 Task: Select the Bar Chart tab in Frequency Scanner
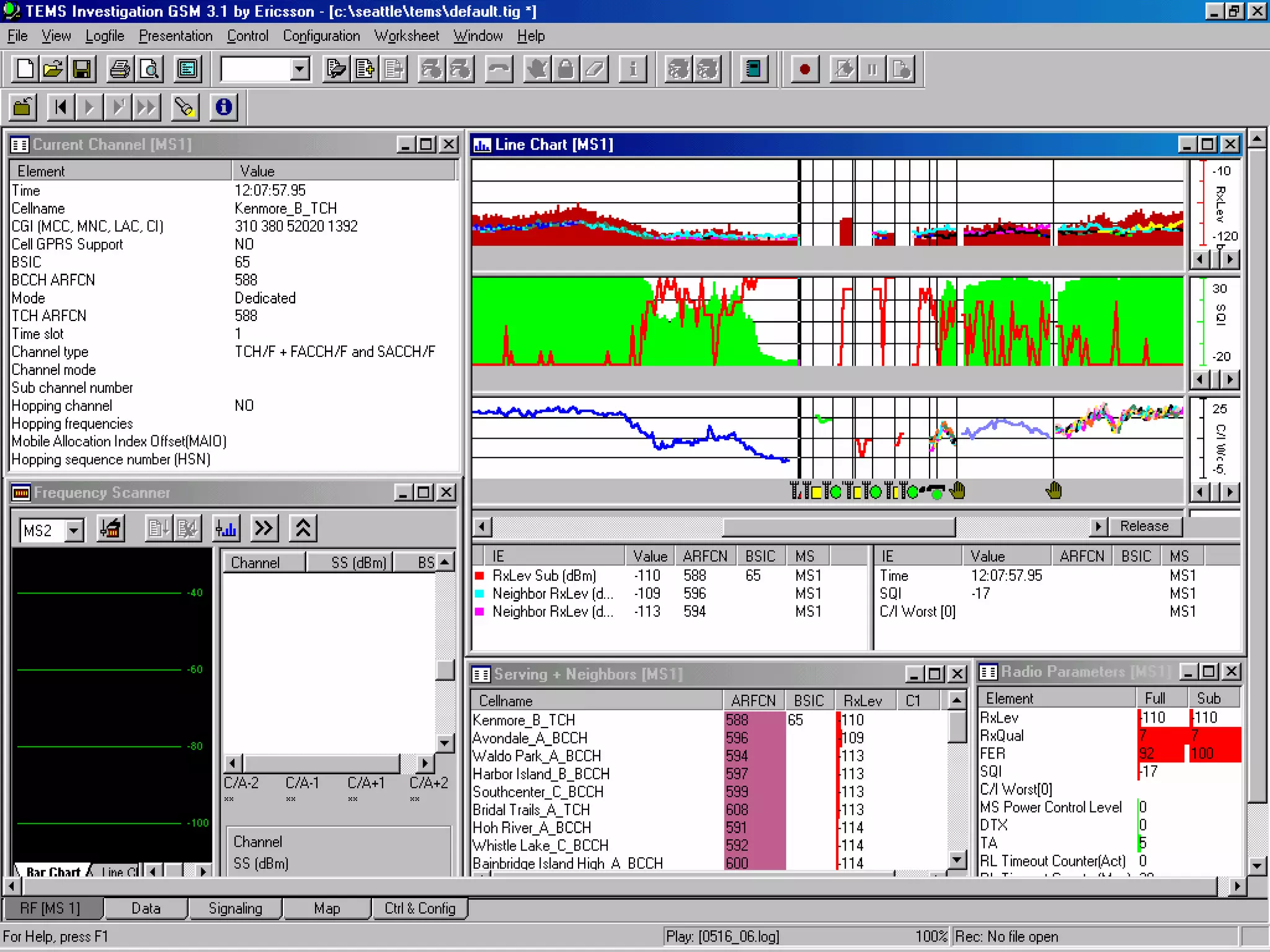[x=53, y=871]
